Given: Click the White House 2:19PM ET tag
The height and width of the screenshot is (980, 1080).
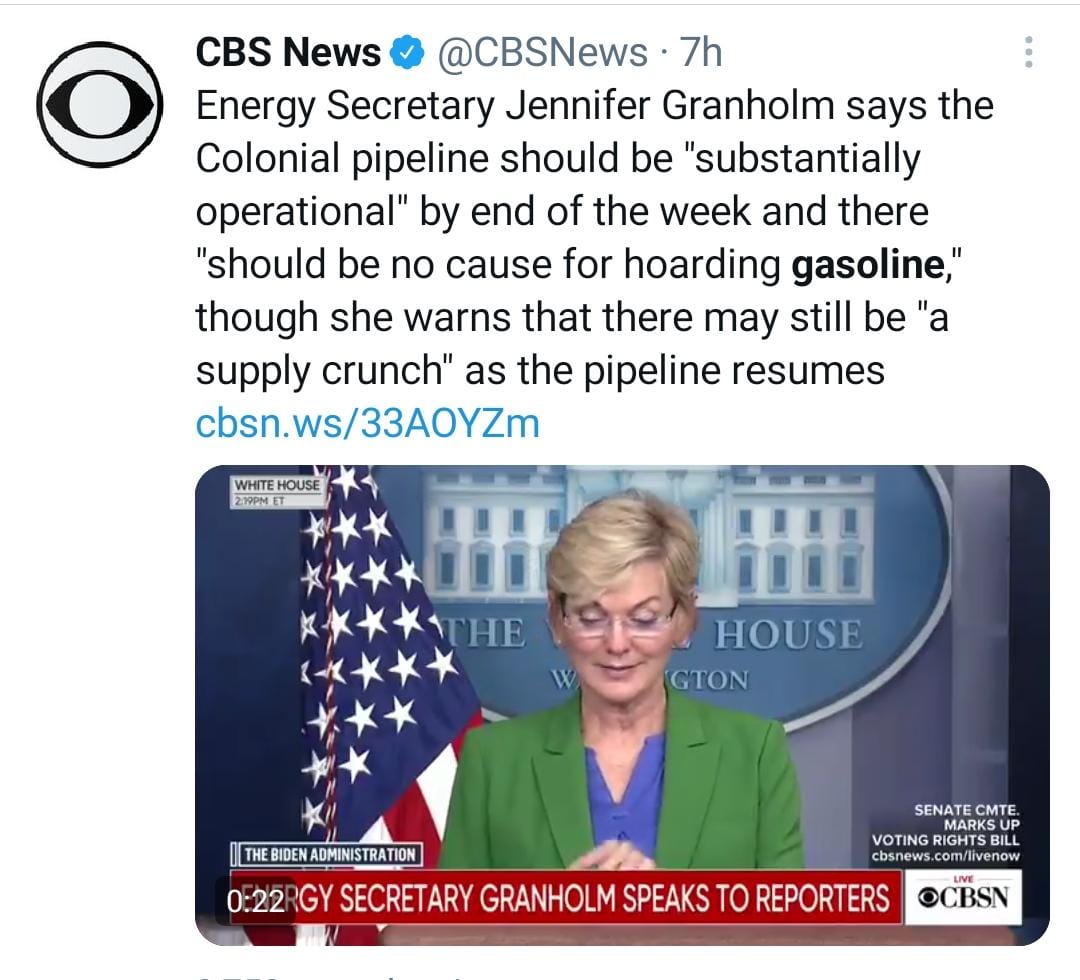Looking at the screenshot, I should [x=276, y=490].
